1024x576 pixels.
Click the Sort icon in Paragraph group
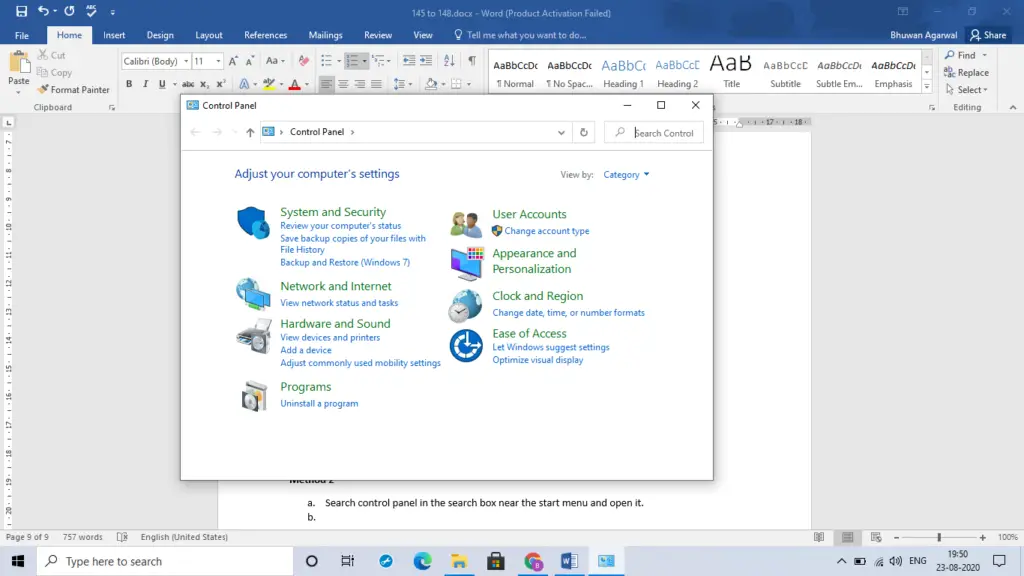point(449,61)
